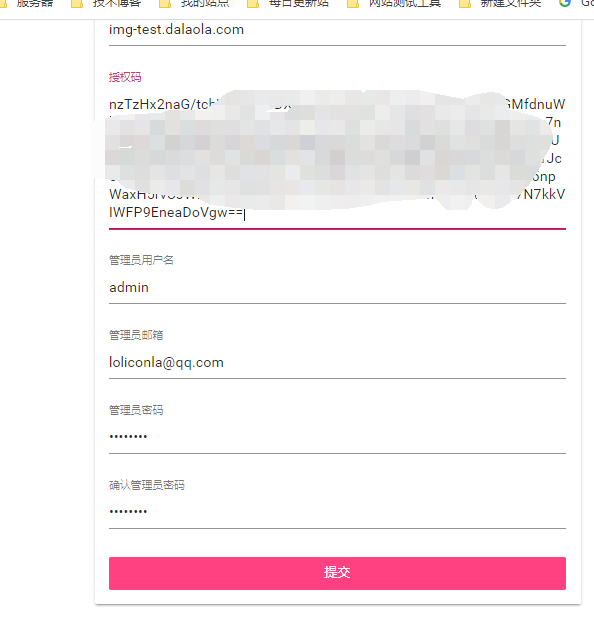Open the 服务器 bookmarks bar item

[29, 4]
